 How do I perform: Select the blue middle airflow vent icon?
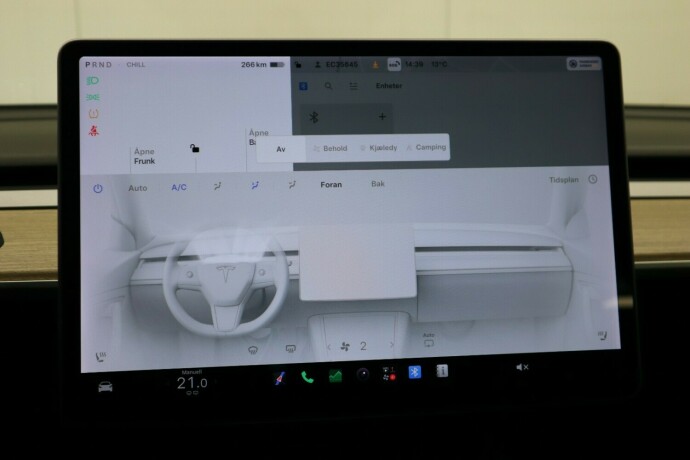255,186
